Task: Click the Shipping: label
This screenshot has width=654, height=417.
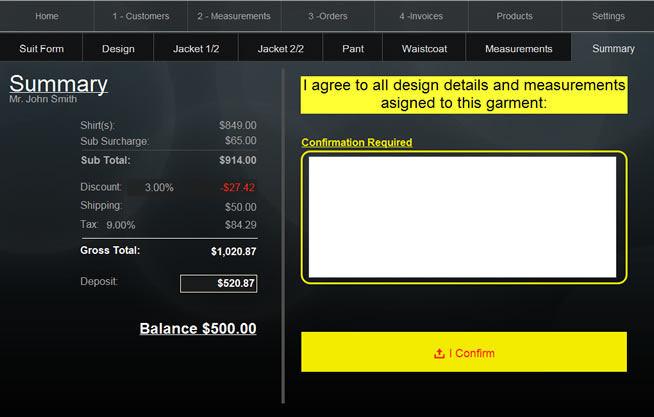Action: 101,206
